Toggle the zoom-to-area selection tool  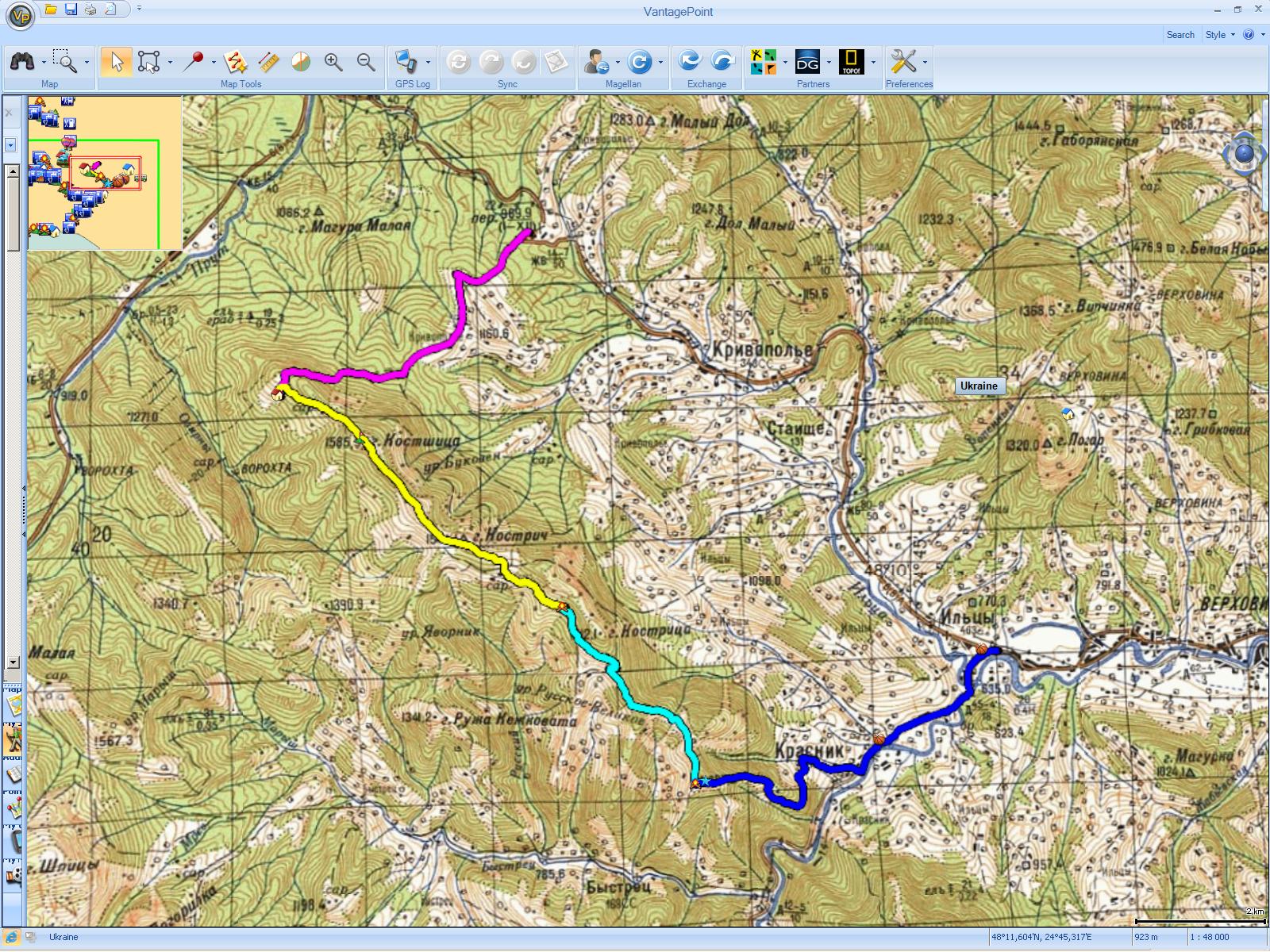click(65, 62)
